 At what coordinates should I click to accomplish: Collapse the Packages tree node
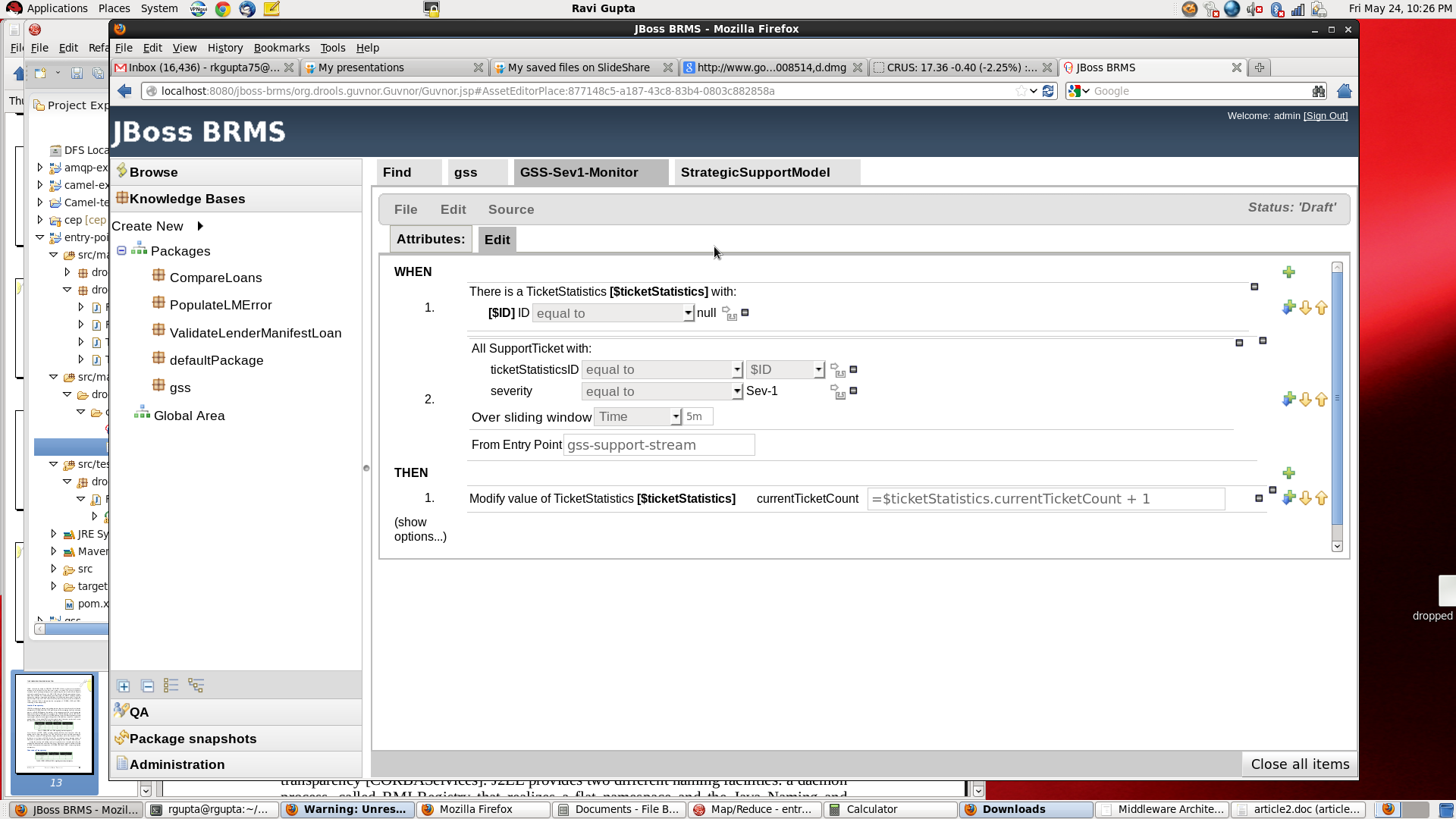click(x=121, y=251)
